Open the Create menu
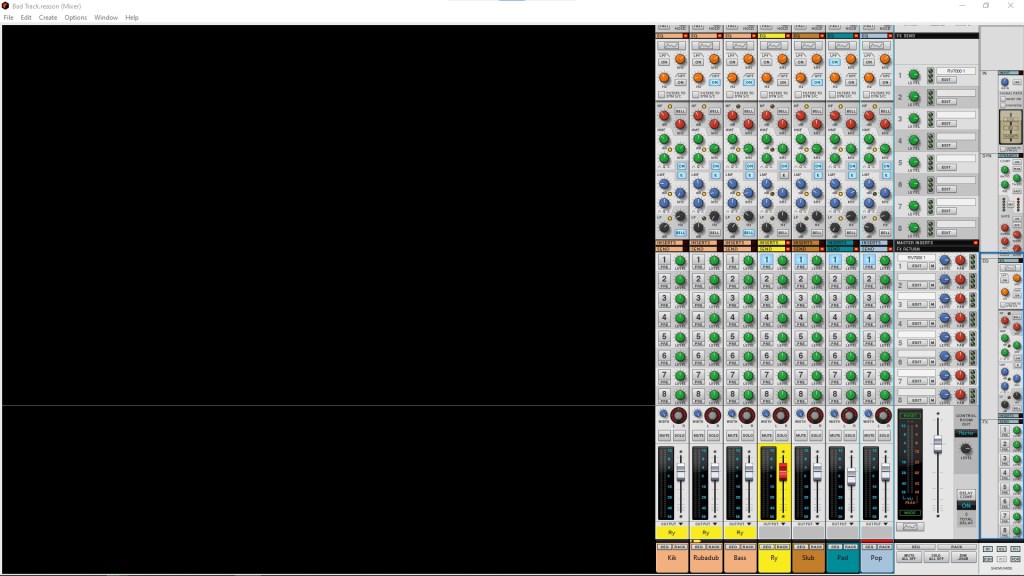Viewport: 1024px width, 576px height. [48, 17]
